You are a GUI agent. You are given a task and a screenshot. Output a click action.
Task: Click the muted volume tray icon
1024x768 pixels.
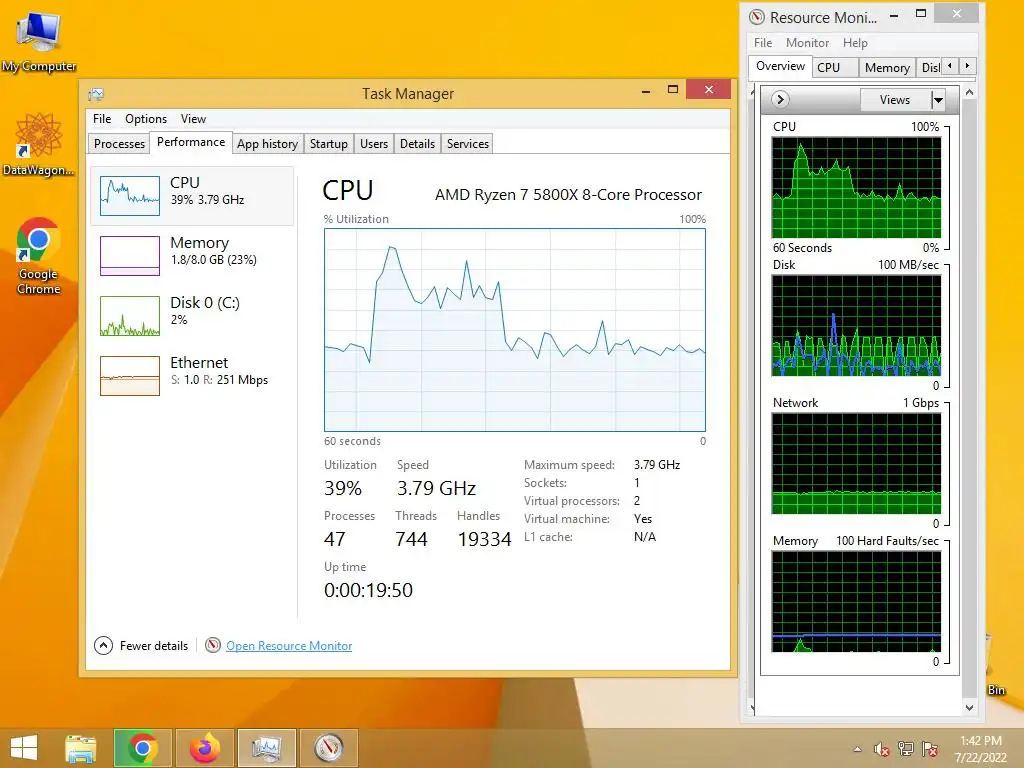pyautogui.click(x=881, y=749)
